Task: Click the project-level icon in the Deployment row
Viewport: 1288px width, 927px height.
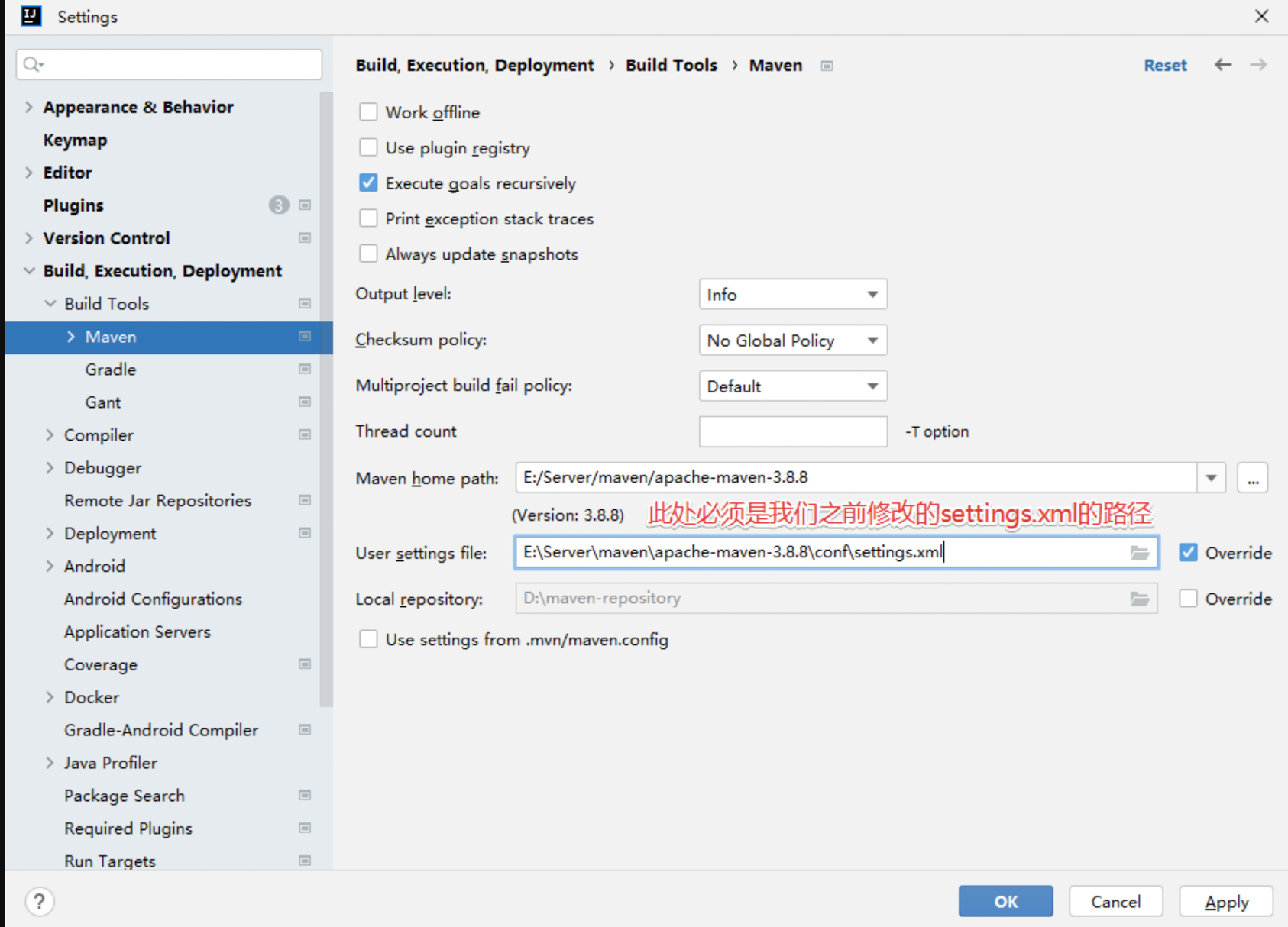Action: click(305, 533)
